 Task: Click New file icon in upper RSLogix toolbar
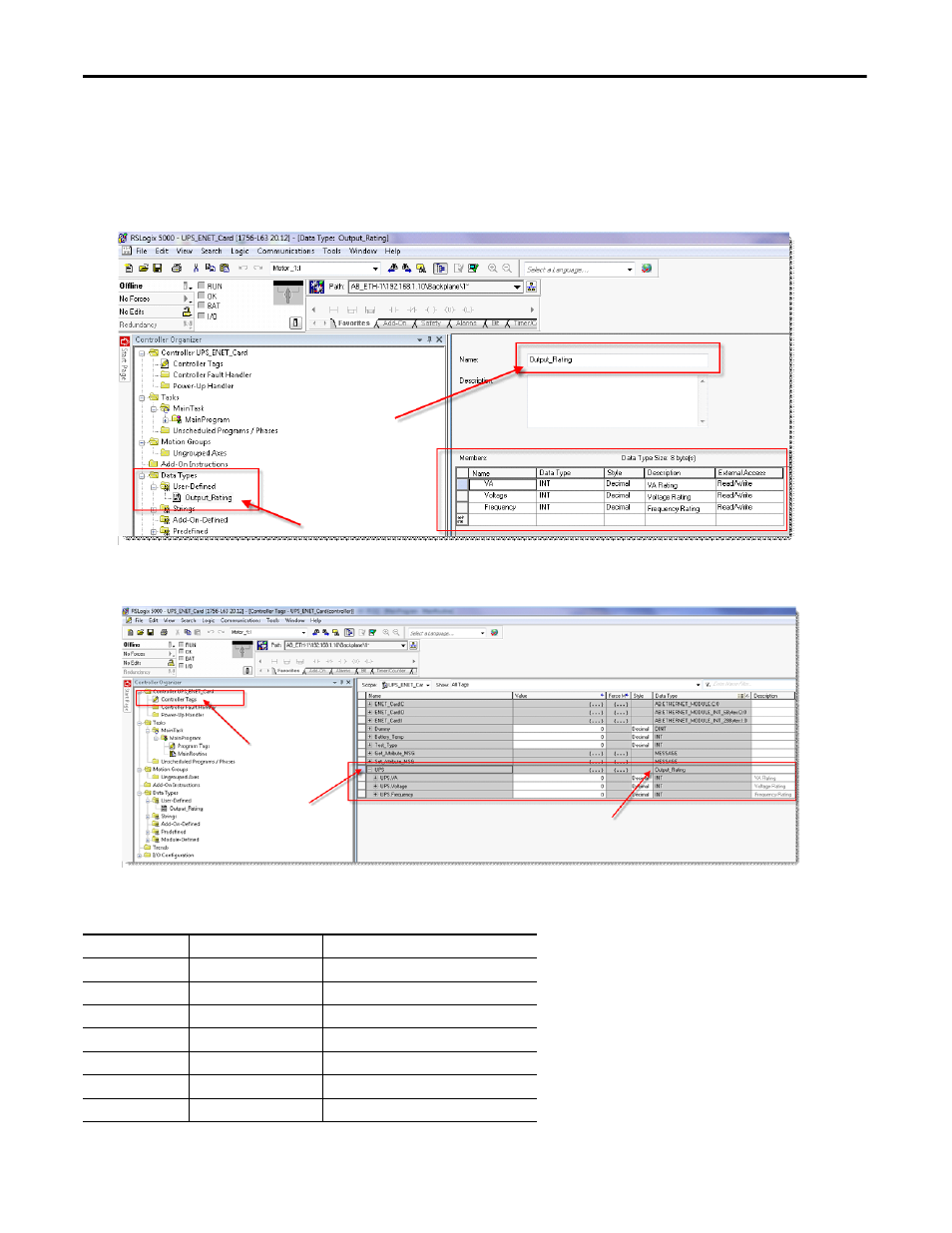pos(130,268)
